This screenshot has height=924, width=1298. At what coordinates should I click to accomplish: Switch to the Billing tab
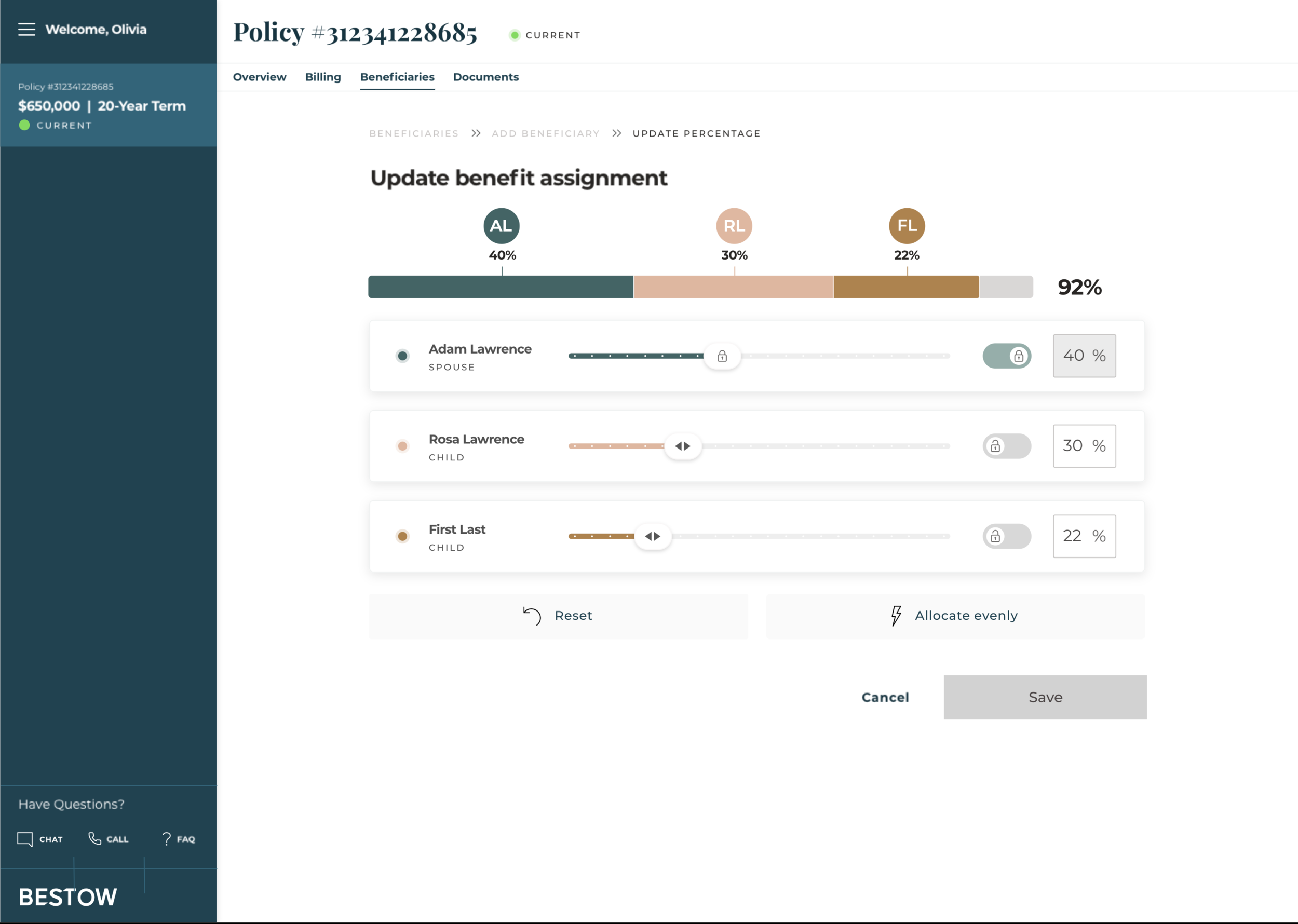(322, 77)
